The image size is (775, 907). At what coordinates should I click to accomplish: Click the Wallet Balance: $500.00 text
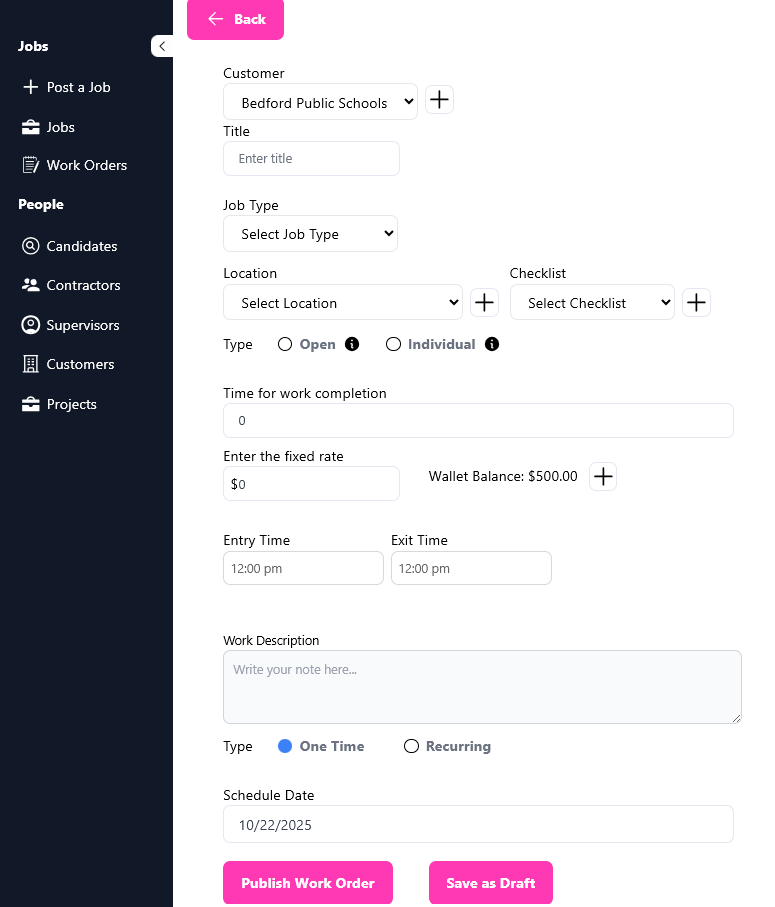[503, 476]
